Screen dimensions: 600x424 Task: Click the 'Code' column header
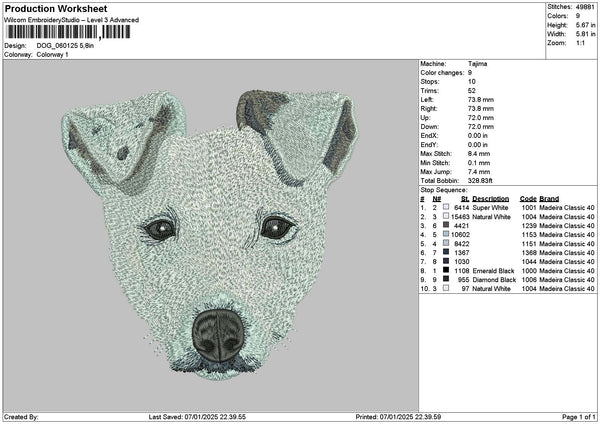[528, 199]
